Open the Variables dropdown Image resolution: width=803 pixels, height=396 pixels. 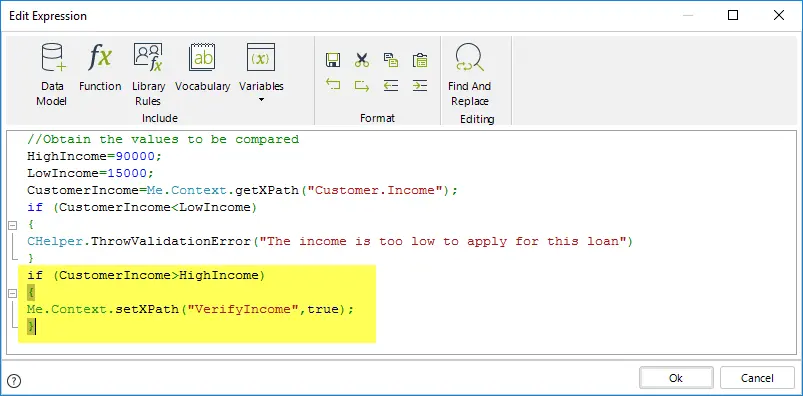point(261,73)
